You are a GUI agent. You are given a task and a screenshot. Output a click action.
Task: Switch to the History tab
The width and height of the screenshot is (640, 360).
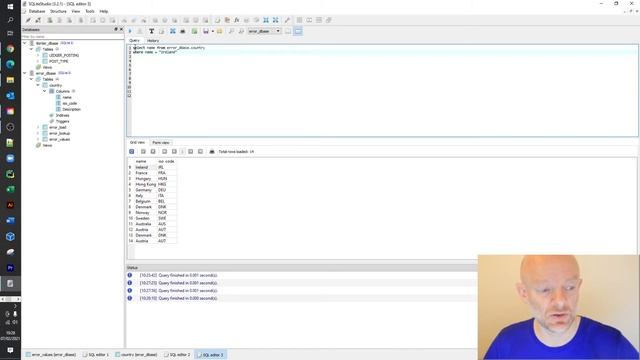(x=153, y=41)
